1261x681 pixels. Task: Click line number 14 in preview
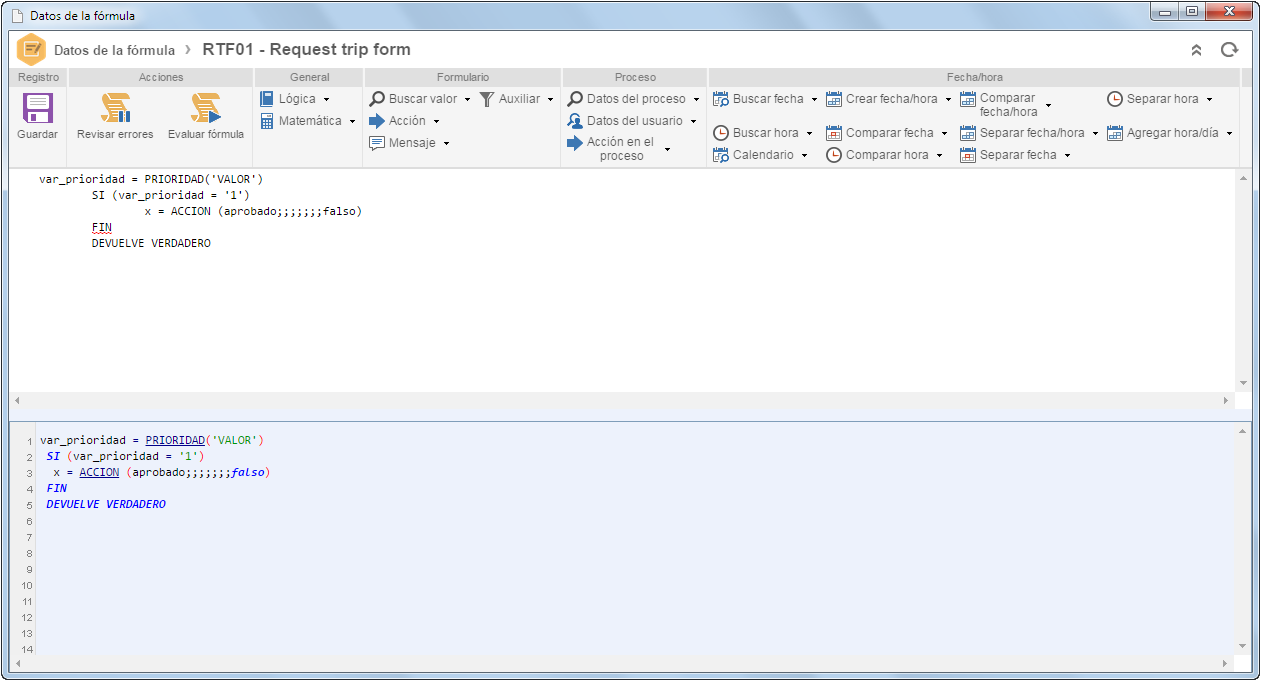click(x=27, y=650)
